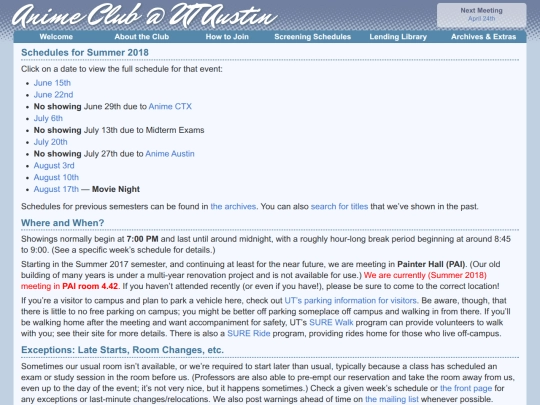
Task: Click the bold Movie Night text
Action: pyautogui.click(x=116, y=189)
